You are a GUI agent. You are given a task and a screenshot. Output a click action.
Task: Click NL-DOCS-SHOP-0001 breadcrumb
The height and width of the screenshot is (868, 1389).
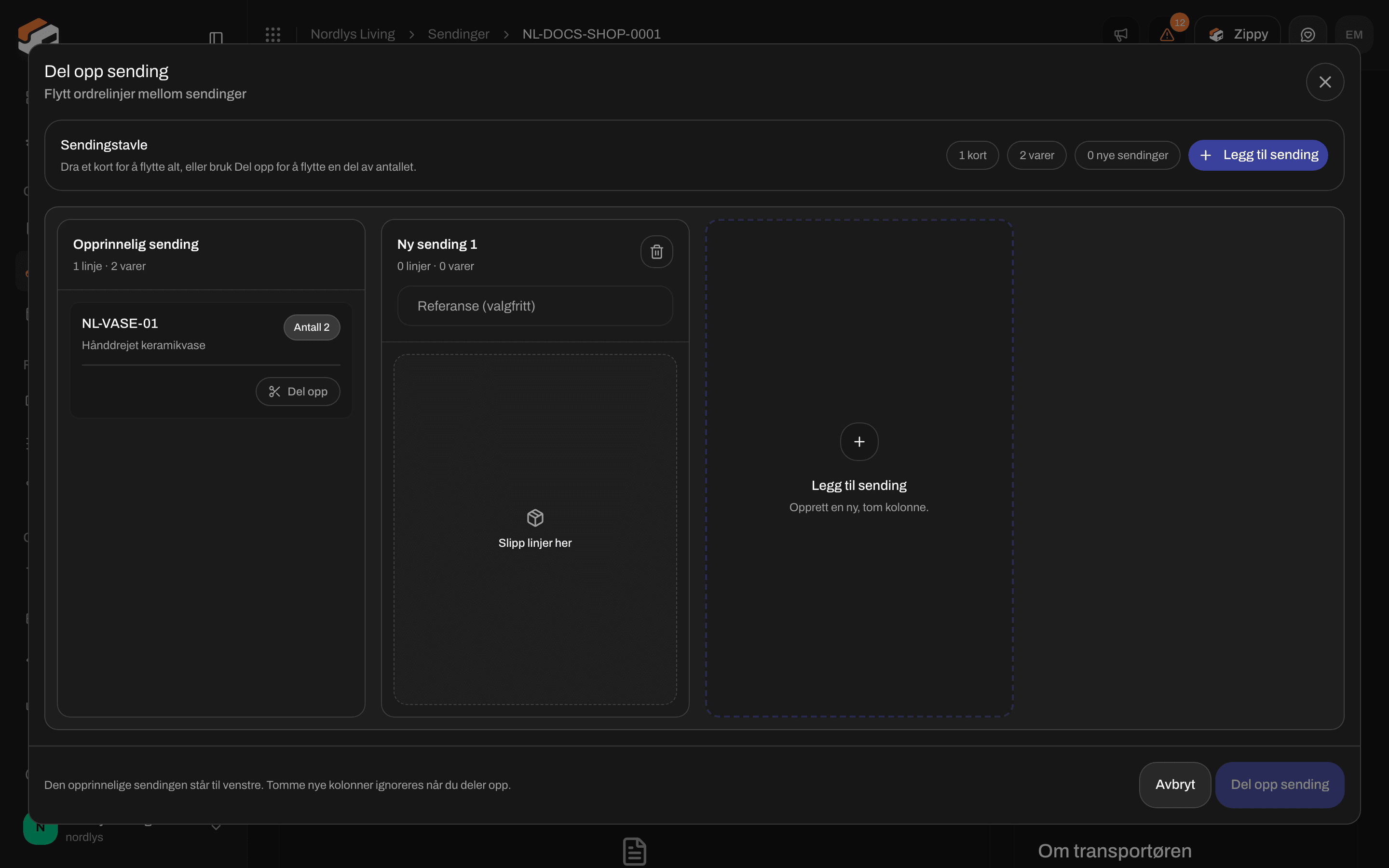pos(591,34)
